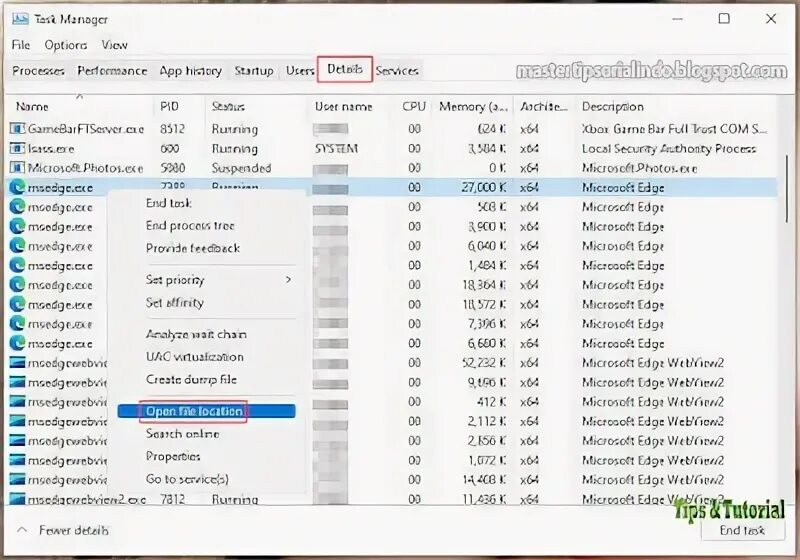Select the Details tab
The height and width of the screenshot is (560, 800).
pos(345,69)
